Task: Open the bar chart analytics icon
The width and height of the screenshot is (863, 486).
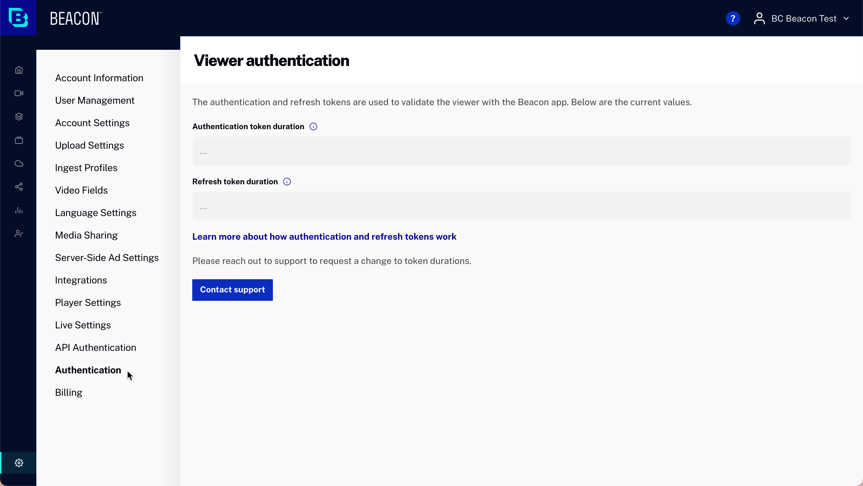Action: [x=18, y=210]
